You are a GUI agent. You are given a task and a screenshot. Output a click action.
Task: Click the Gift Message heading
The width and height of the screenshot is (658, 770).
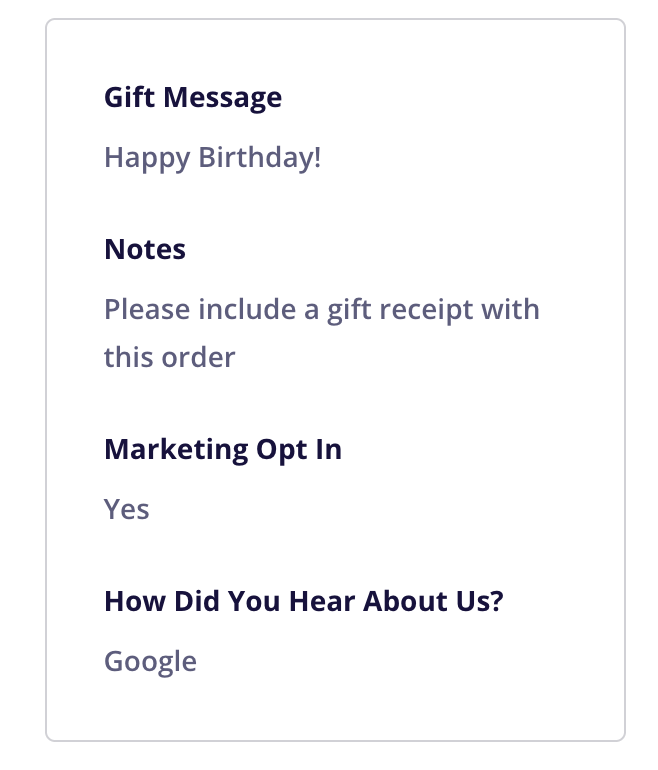point(193,98)
